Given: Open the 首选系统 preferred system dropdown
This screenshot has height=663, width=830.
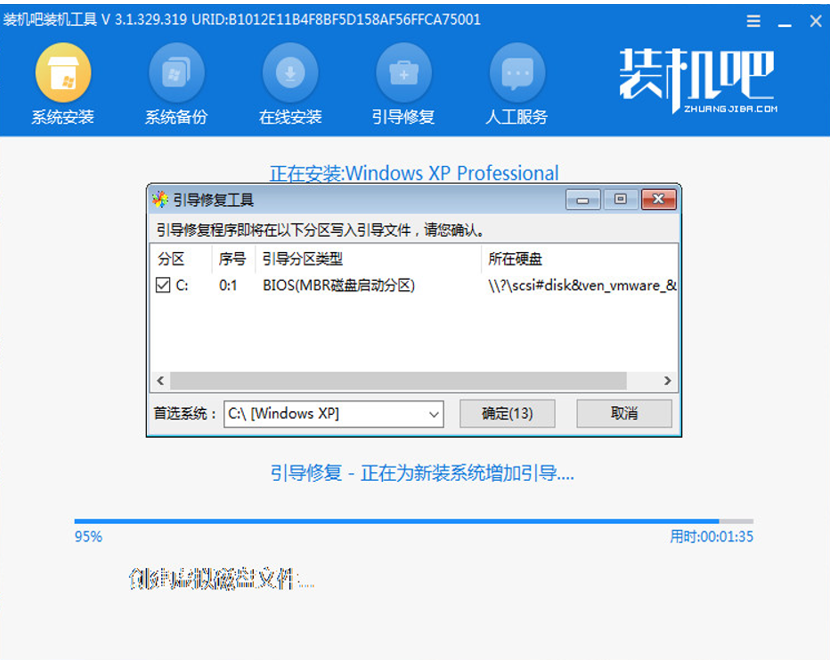Looking at the screenshot, I should coord(434,414).
